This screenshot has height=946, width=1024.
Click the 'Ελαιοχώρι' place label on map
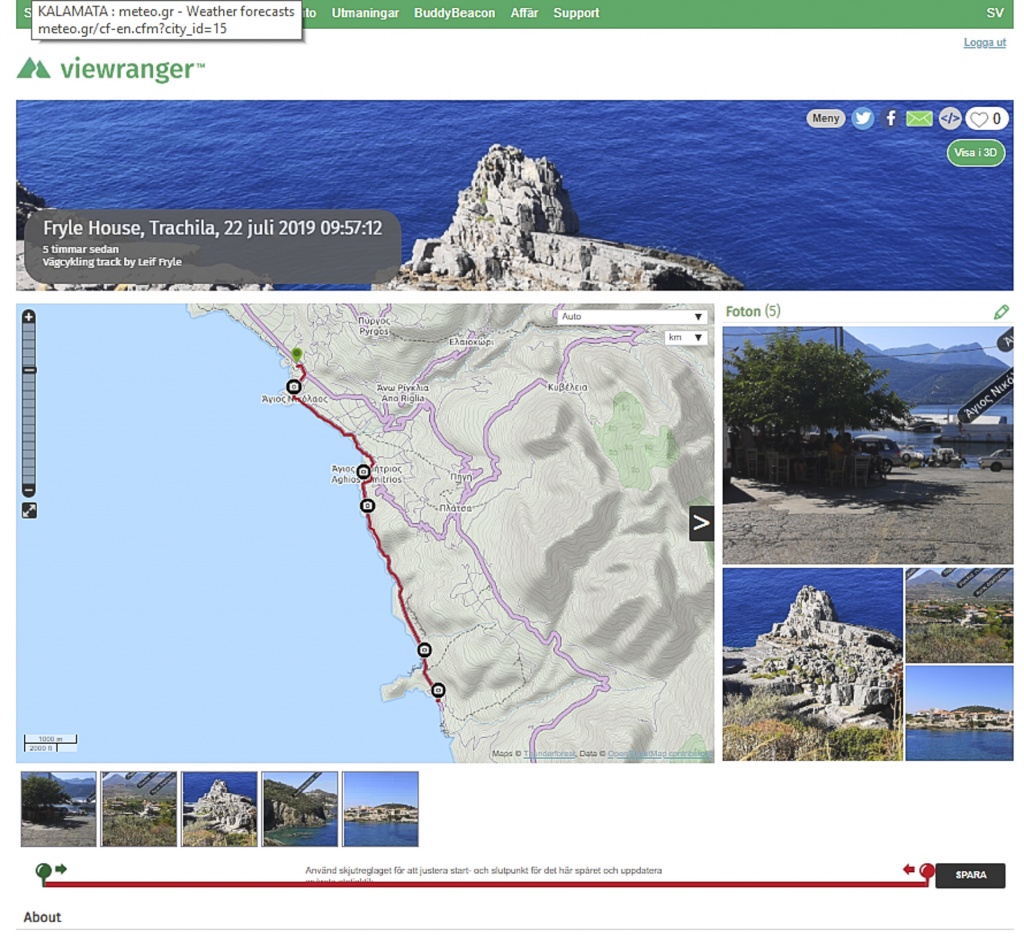coord(471,341)
